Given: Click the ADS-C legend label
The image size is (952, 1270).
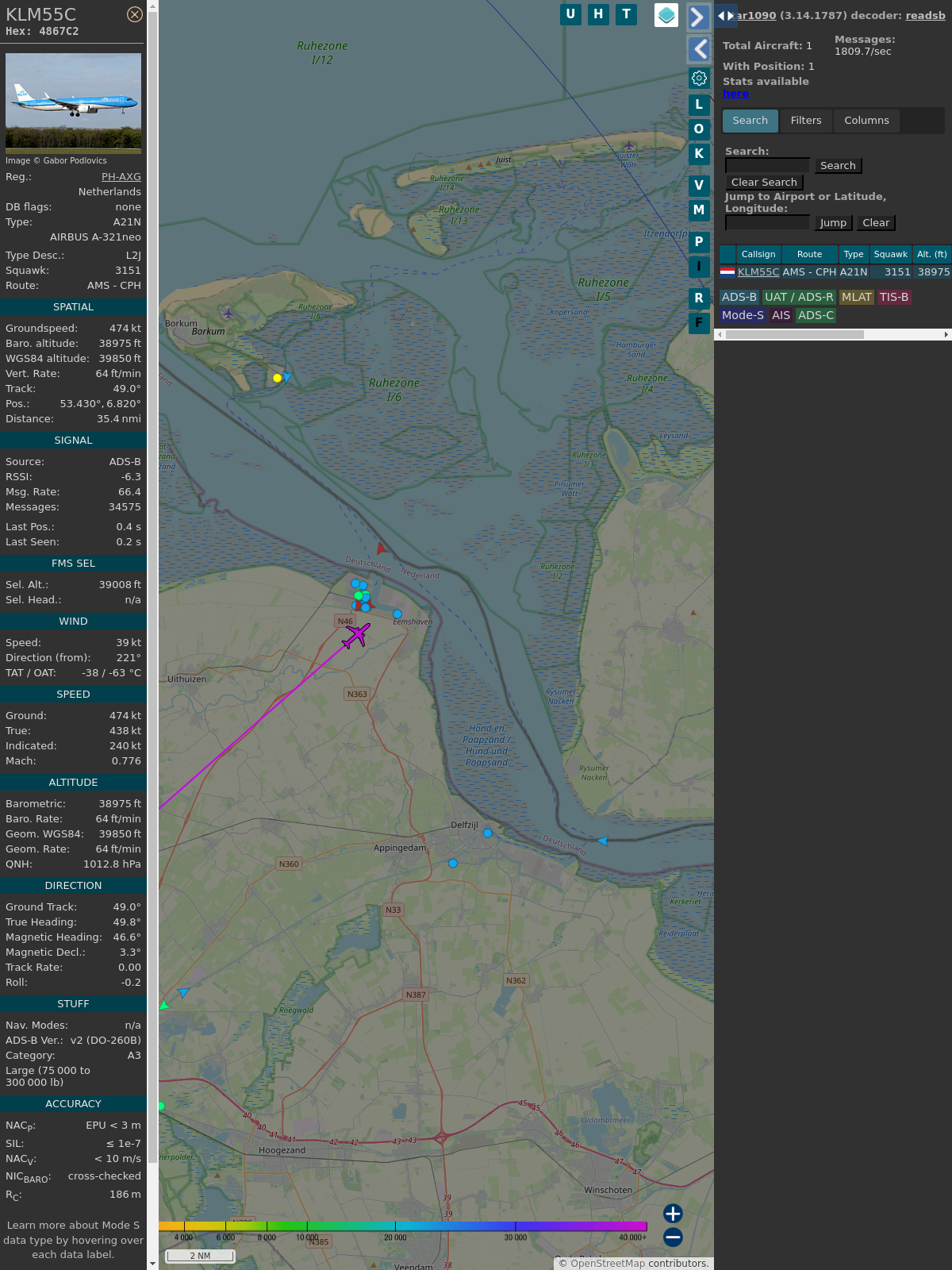Looking at the screenshot, I should [x=816, y=315].
